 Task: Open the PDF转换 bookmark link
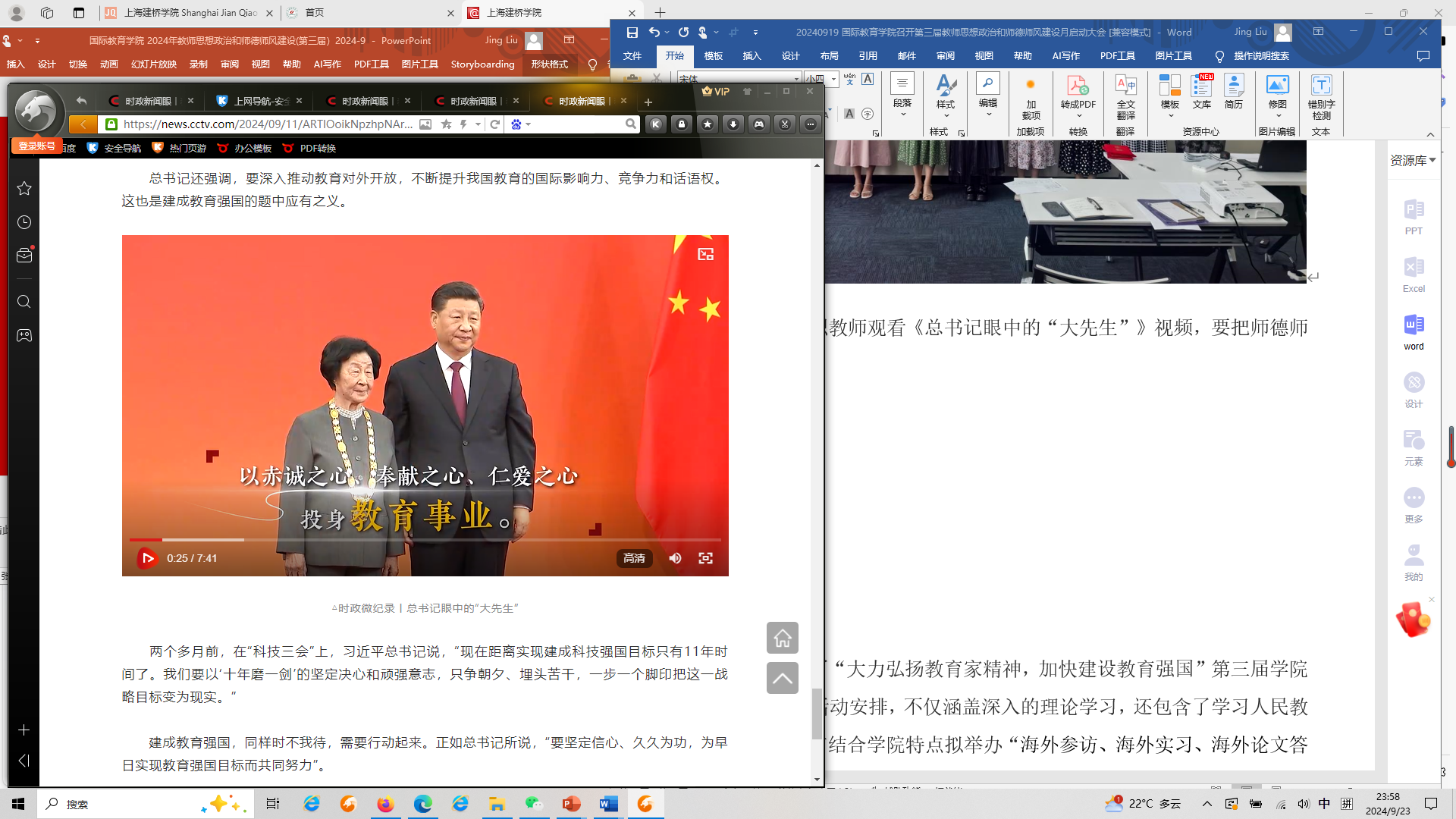317,149
